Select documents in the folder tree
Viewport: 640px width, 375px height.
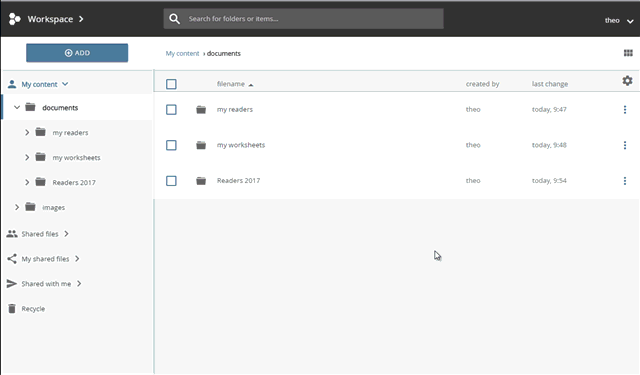[60, 108]
